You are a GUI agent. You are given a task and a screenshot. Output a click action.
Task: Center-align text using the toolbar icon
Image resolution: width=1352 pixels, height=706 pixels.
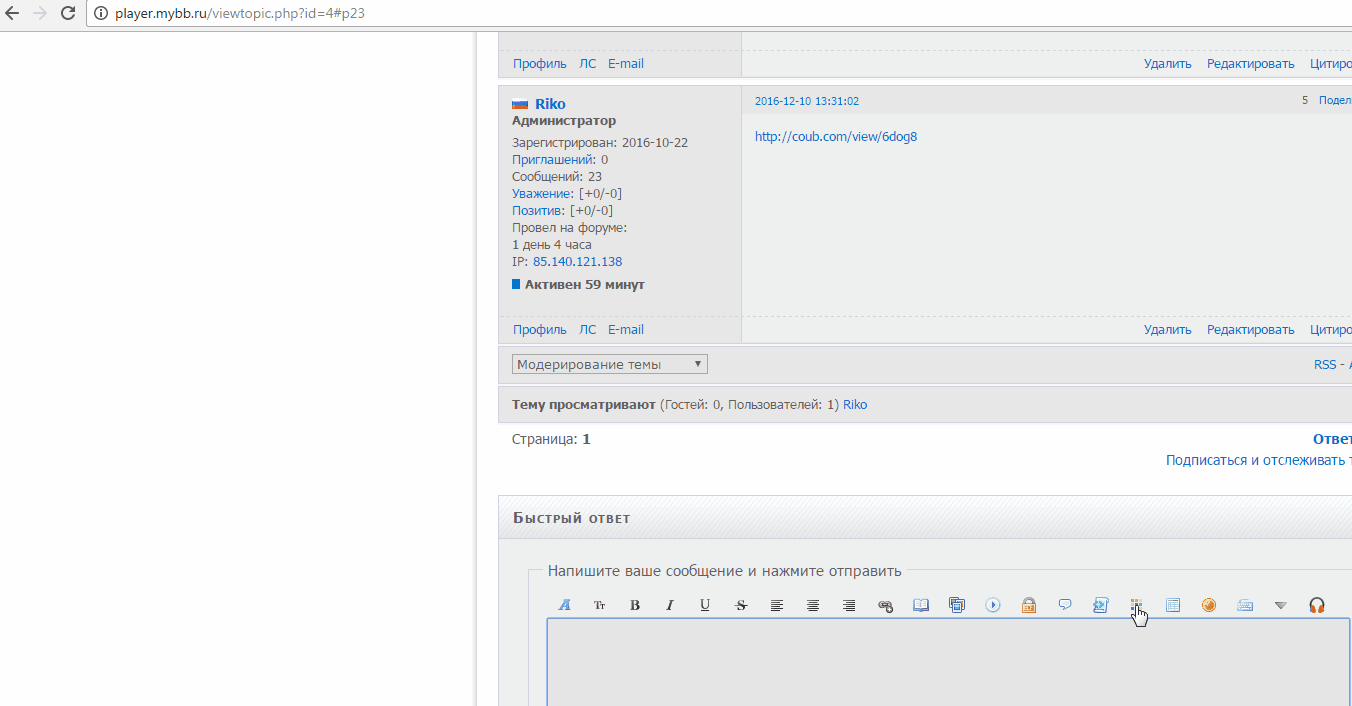[x=813, y=605]
